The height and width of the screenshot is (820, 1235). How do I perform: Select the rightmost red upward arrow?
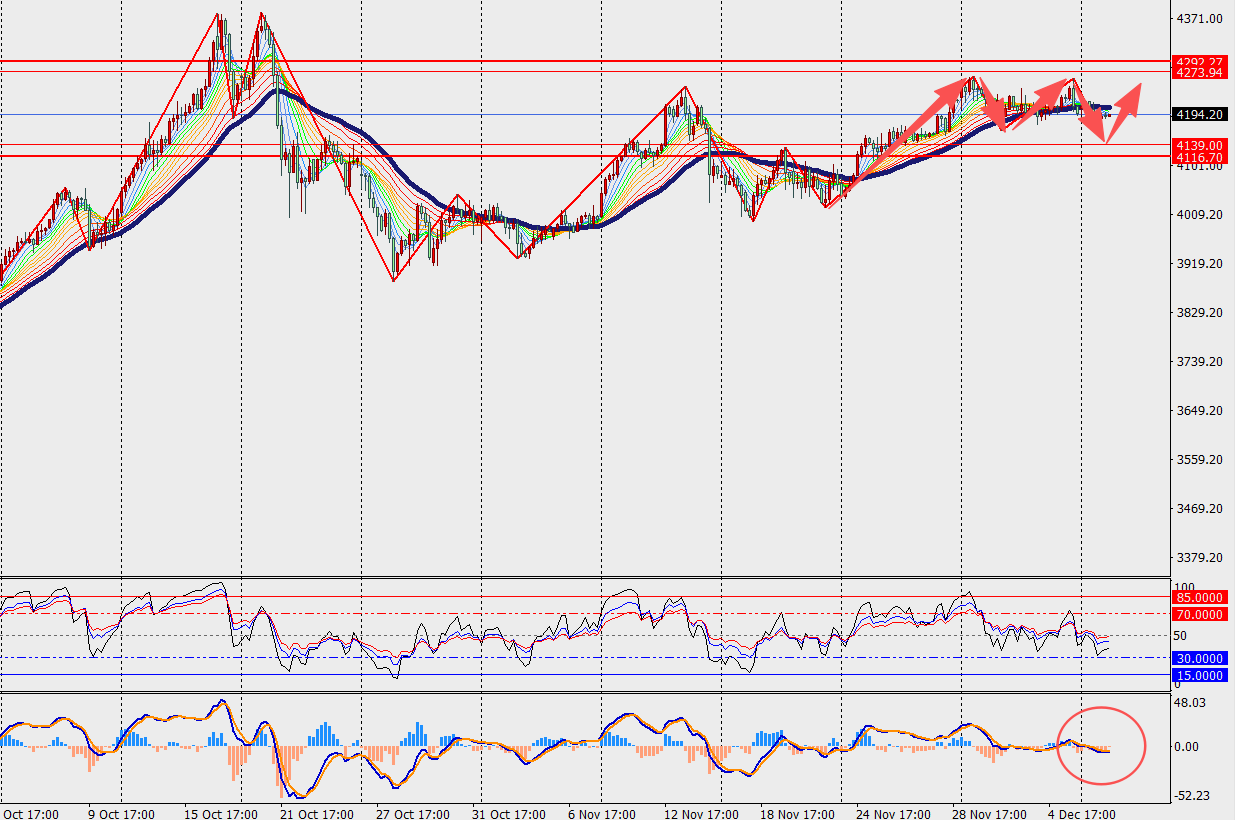[1126, 100]
